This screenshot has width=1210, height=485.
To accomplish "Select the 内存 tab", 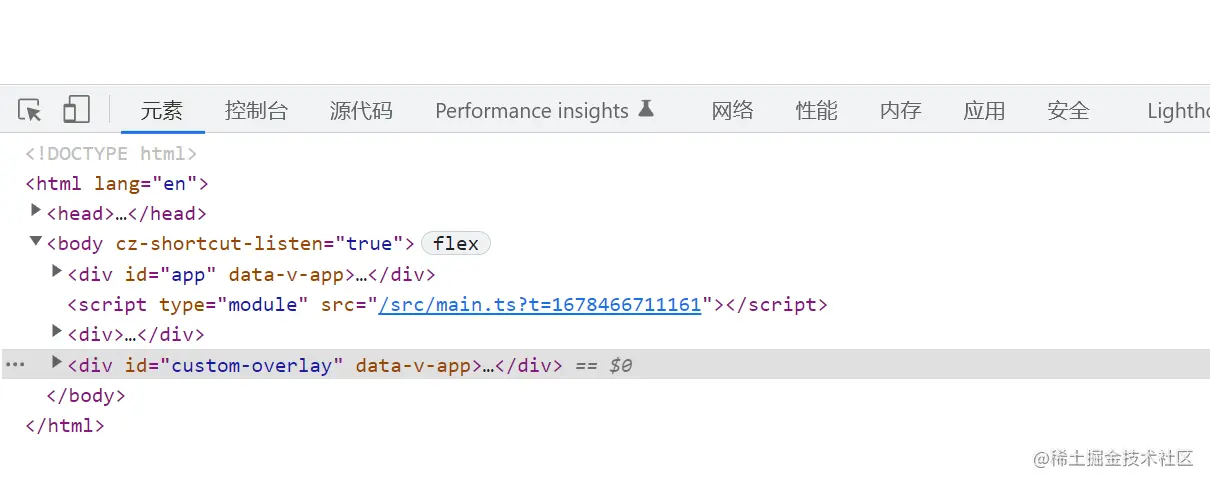I will (901, 110).
